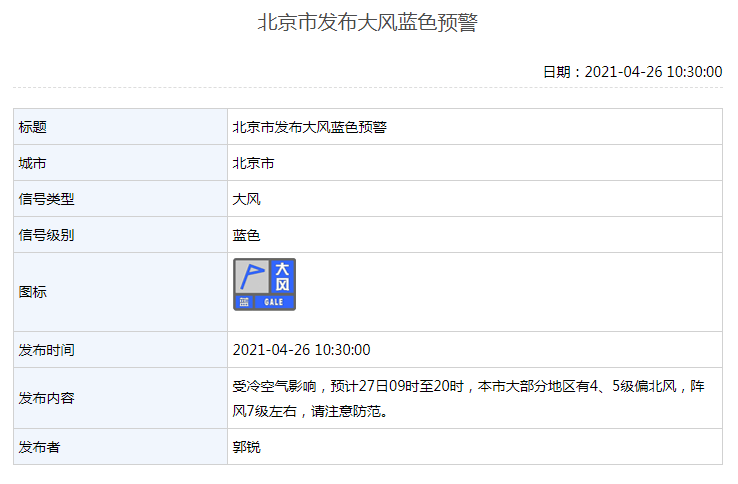Click the 北京市发布大风蓝色预警 value inside the table
The image size is (738, 484).
pyautogui.click(x=309, y=127)
